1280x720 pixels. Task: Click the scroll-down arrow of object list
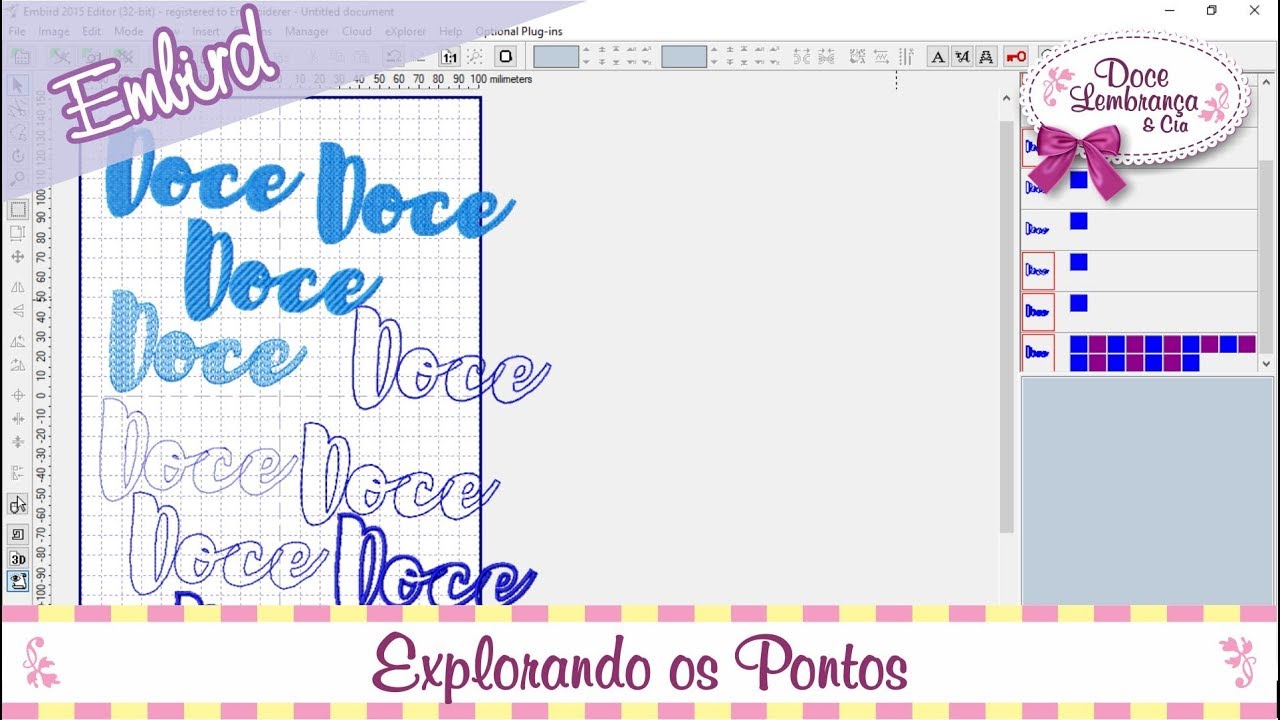pyautogui.click(x=1266, y=364)
